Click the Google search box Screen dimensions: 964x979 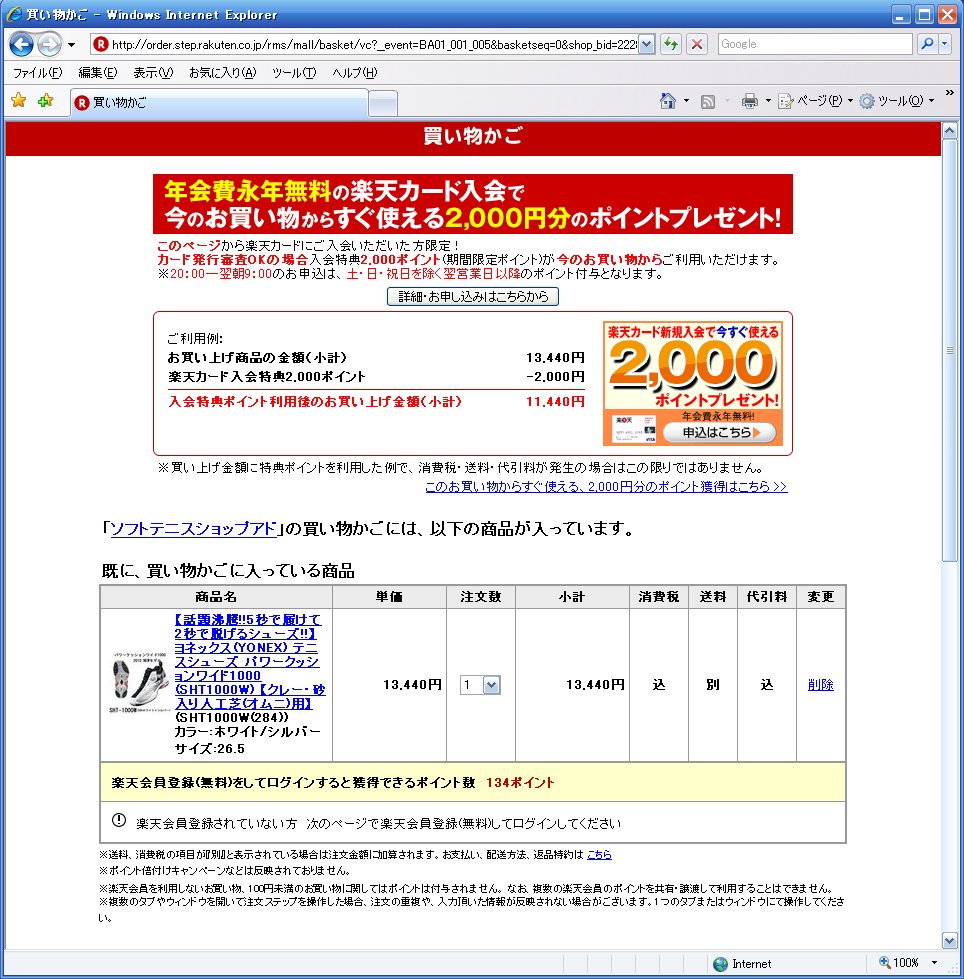815,44
